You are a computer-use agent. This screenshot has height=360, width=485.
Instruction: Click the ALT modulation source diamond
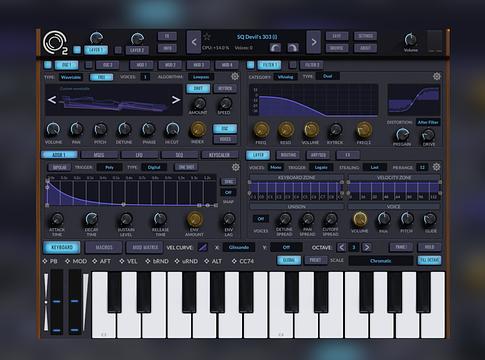[207, 261]
